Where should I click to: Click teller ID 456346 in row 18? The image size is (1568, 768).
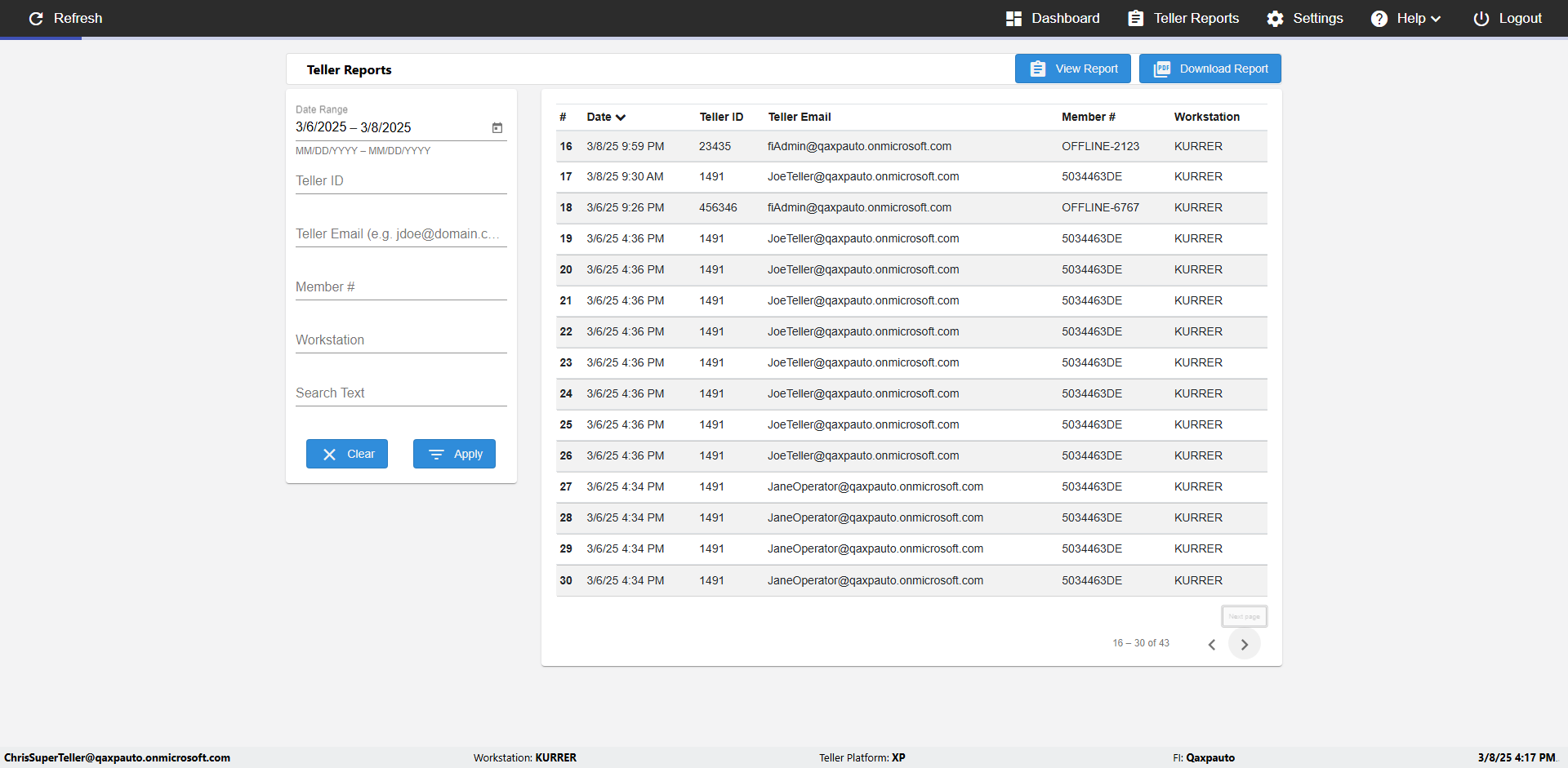(x=718, y=207)
